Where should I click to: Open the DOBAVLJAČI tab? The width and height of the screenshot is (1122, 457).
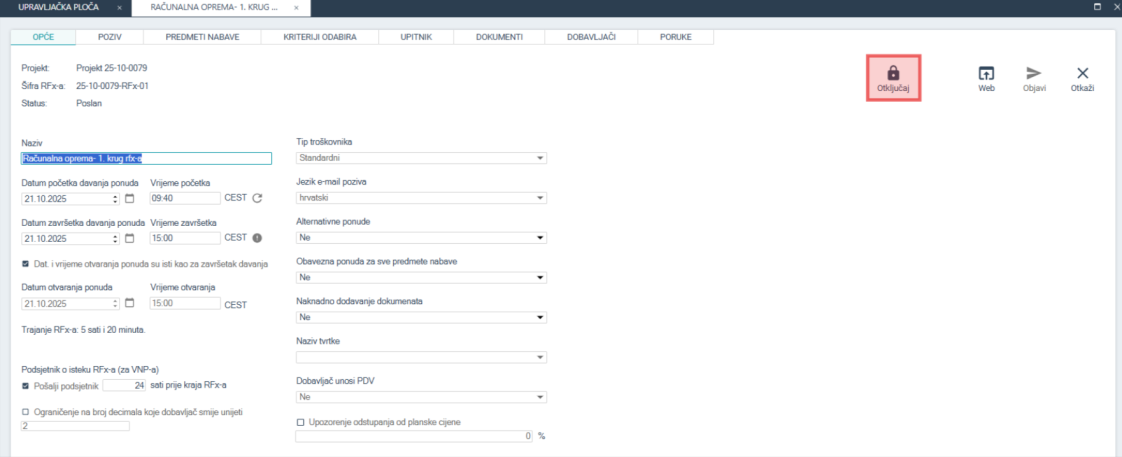click(x=589, y=37)
